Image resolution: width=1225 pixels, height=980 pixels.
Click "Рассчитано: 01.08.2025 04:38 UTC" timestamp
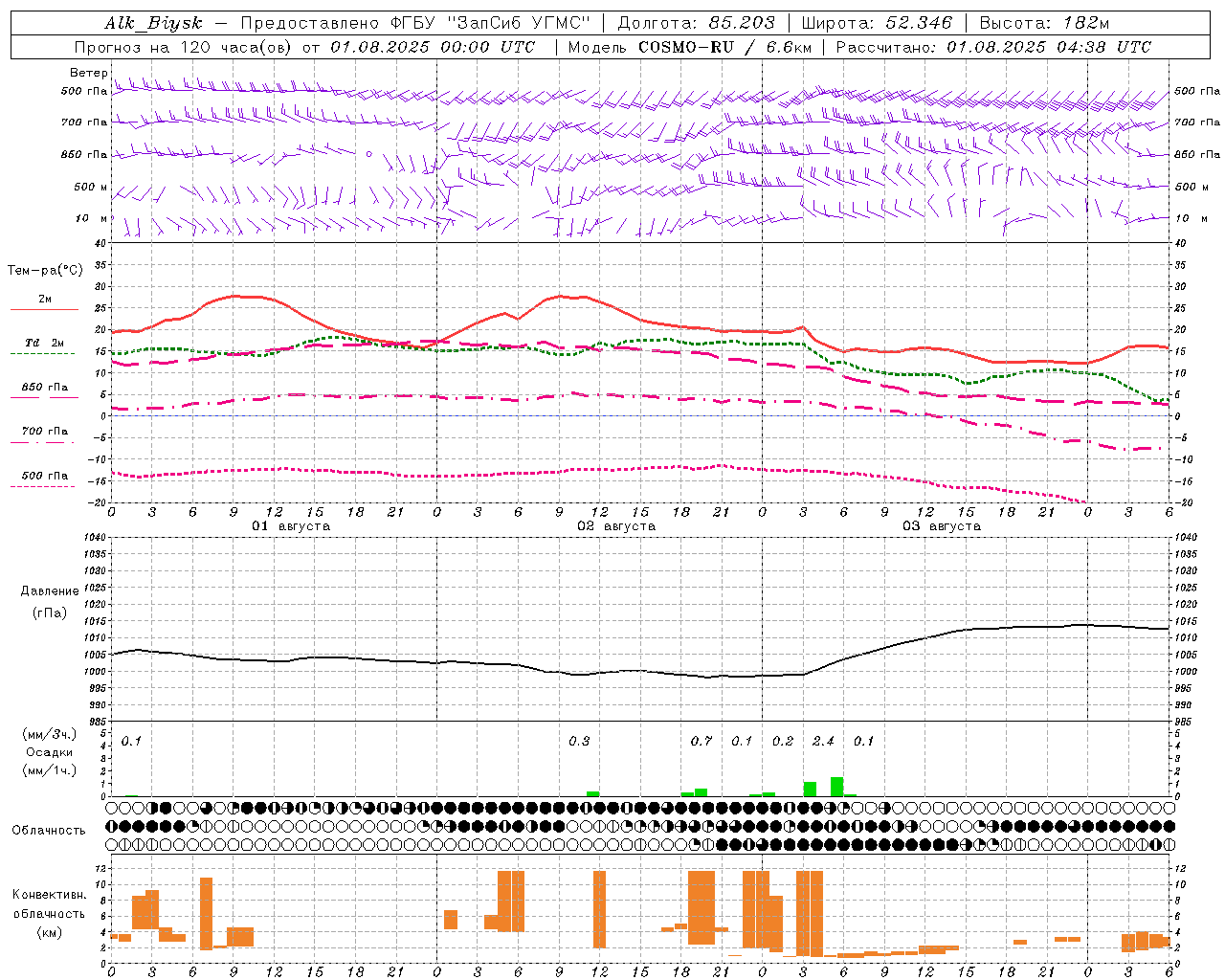coord(993,47)
